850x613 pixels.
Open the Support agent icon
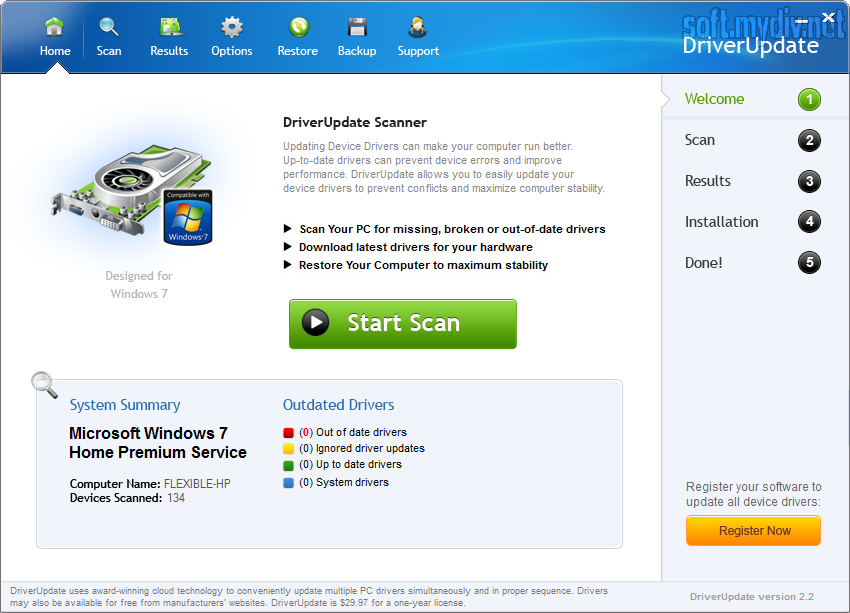417,27
